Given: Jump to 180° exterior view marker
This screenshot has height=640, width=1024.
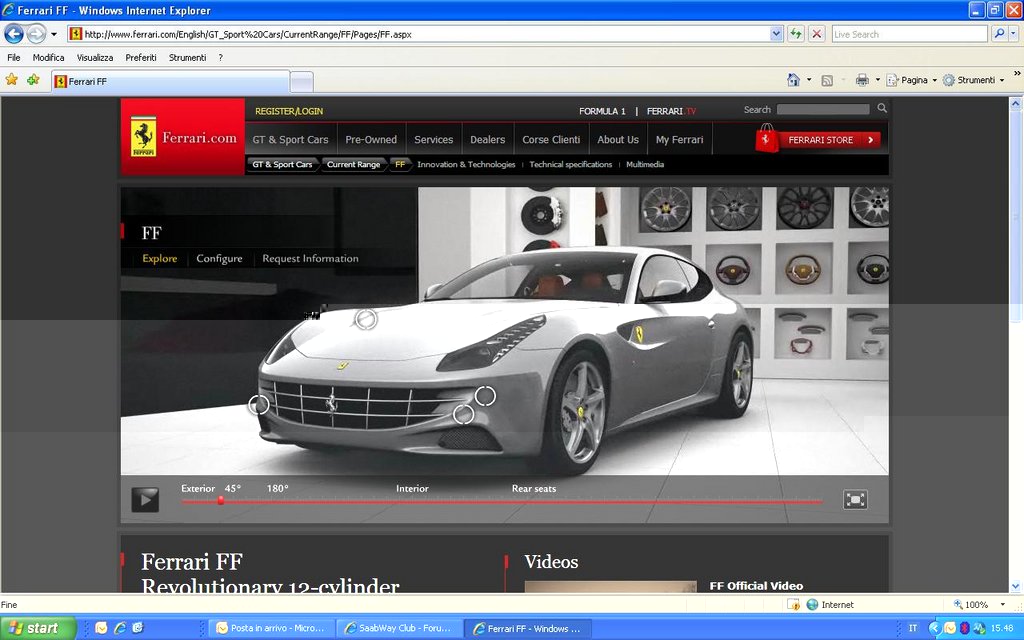Looking at the screenshot, I should (x=278, y=488).
